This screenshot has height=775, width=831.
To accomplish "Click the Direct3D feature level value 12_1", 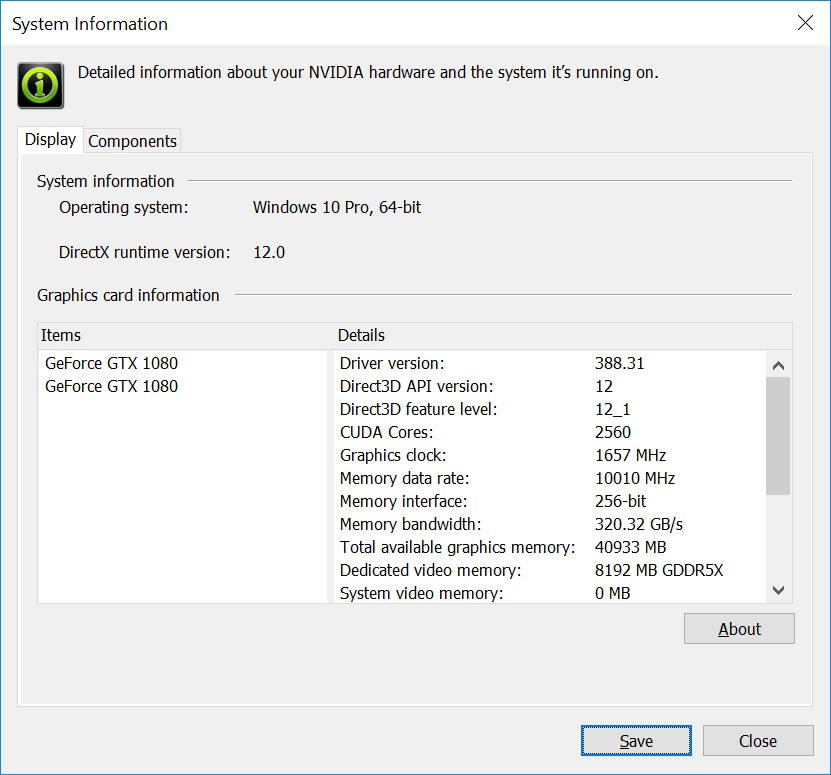I will 612,409.
